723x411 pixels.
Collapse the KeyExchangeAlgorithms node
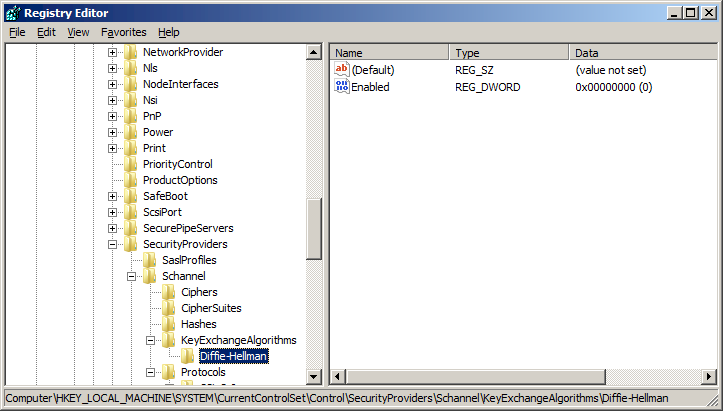(x=151, y=340)
